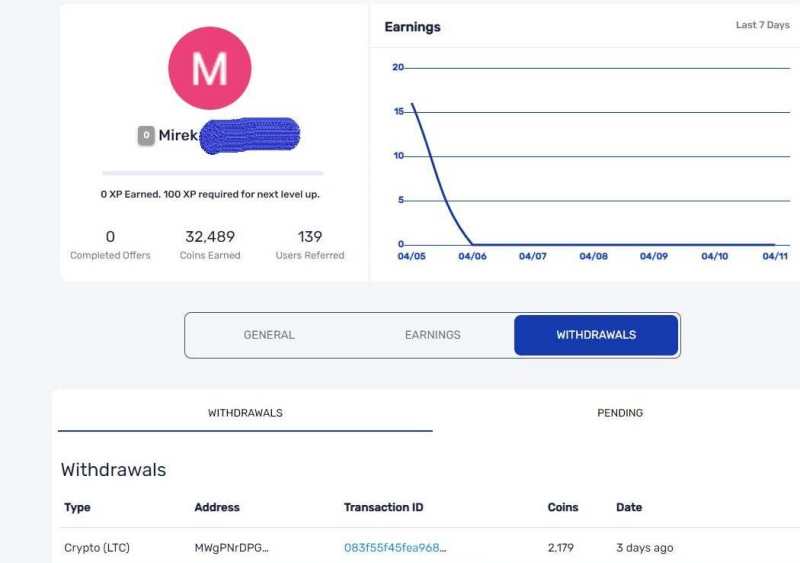Click the Coins column header
The height and width of the screenshot is (563, 800).
(563, 507)
